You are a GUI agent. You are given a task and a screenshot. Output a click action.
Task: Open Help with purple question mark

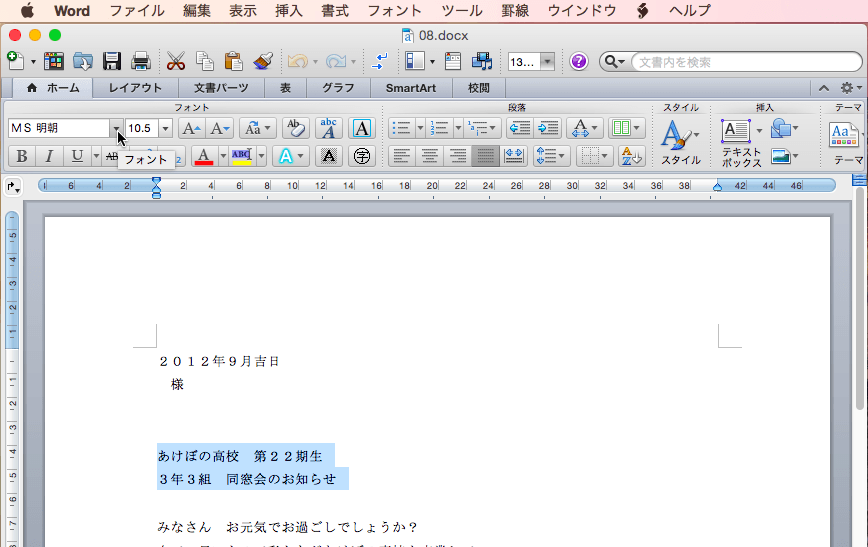tap(578, 61)
